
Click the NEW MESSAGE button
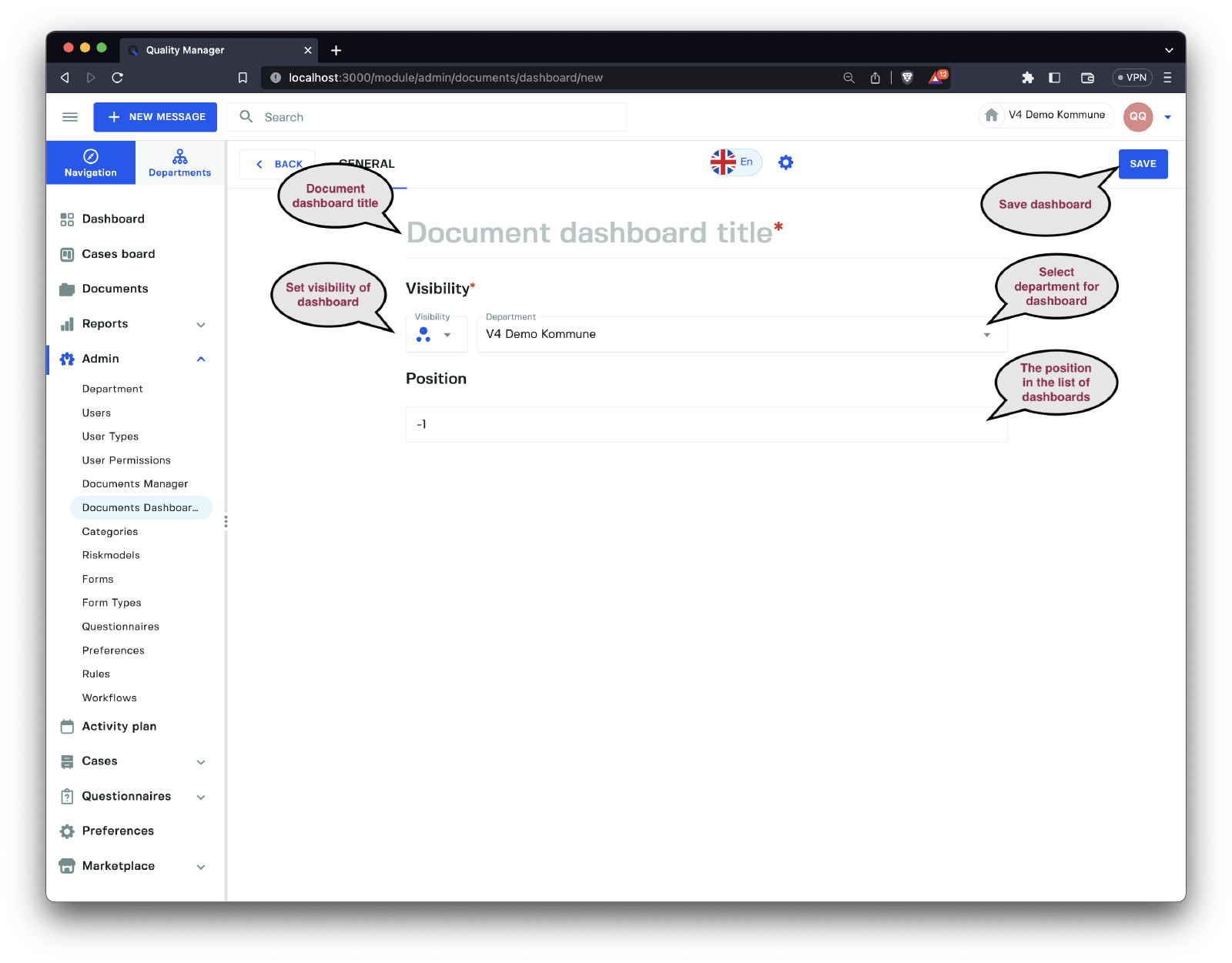[x=156, y=117]
